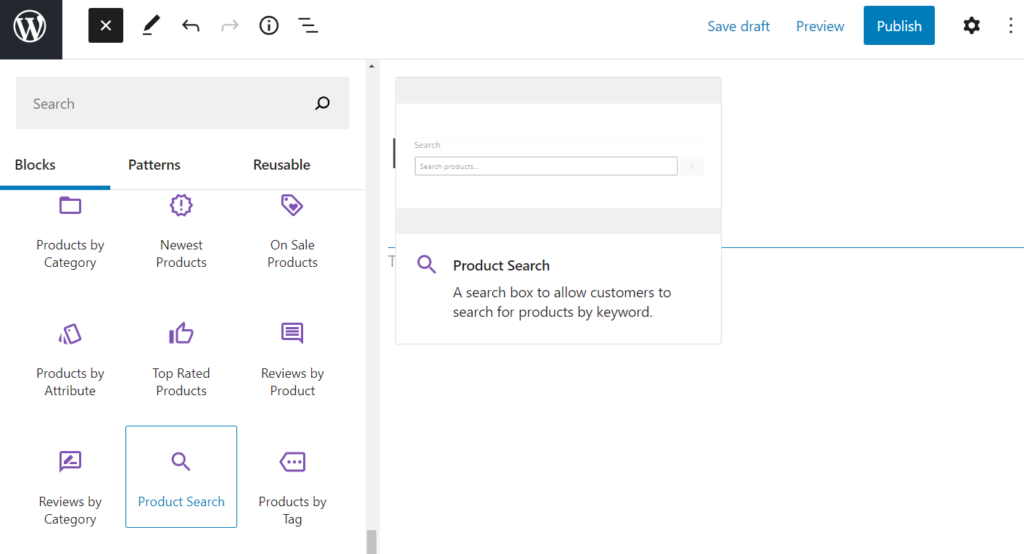
Task: Publish the post
Action: pyautogui.click(x=899, y=25)
